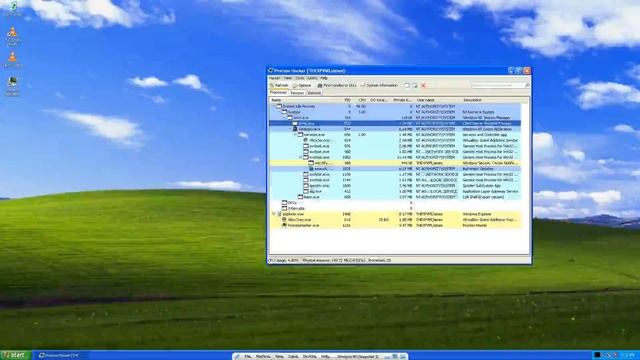This screenshot has height=360, width=640.
Task: Select the System process row
Action: 395,112
